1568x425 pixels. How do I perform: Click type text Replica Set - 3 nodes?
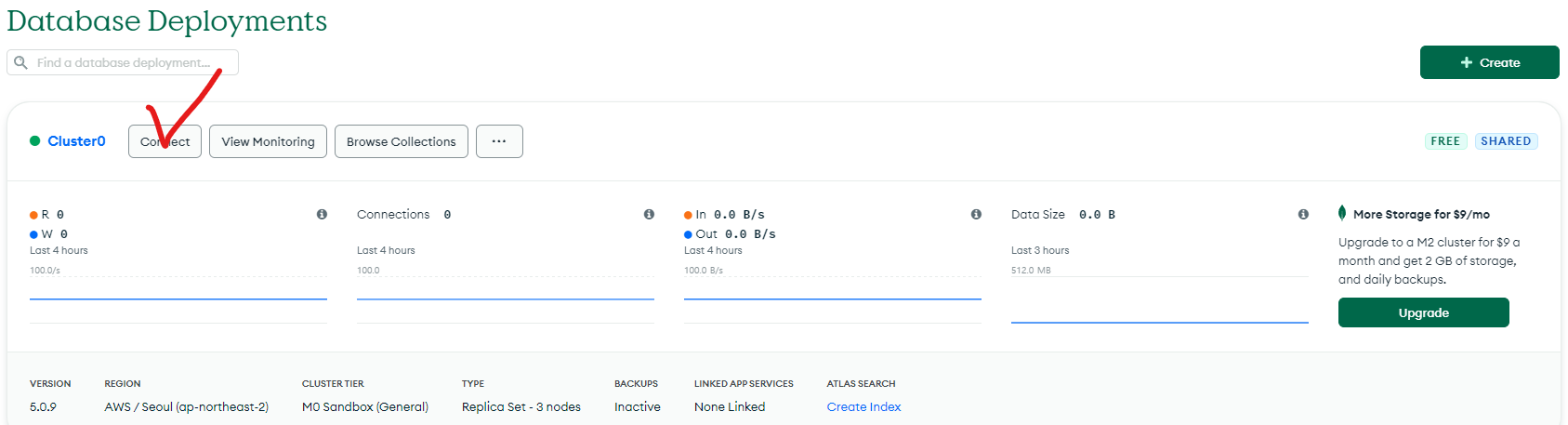pyautogui.click(x=521, y=406)
